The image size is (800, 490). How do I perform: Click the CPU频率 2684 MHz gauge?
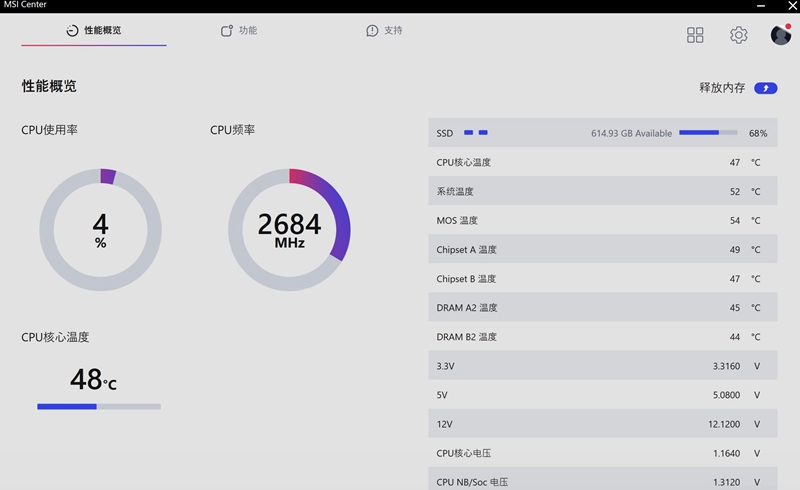click(289, 229)
